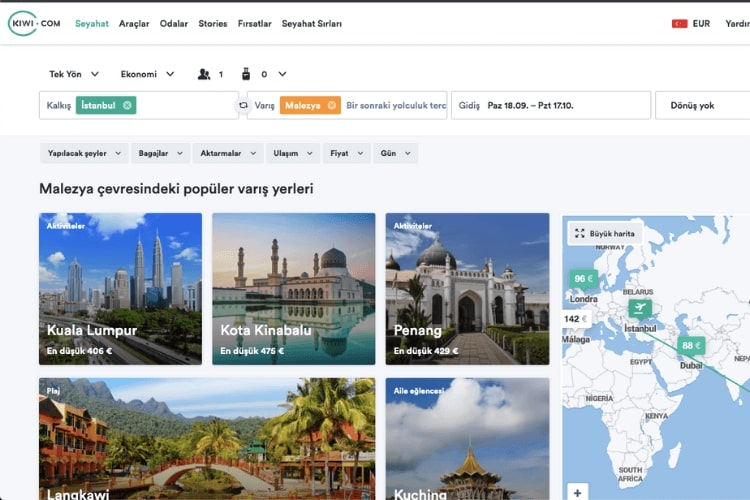Click the heading Malezya çevresindeki popüler varış yerleri
750x500 pixels.
pyautogui.click(x=176, y=189)
